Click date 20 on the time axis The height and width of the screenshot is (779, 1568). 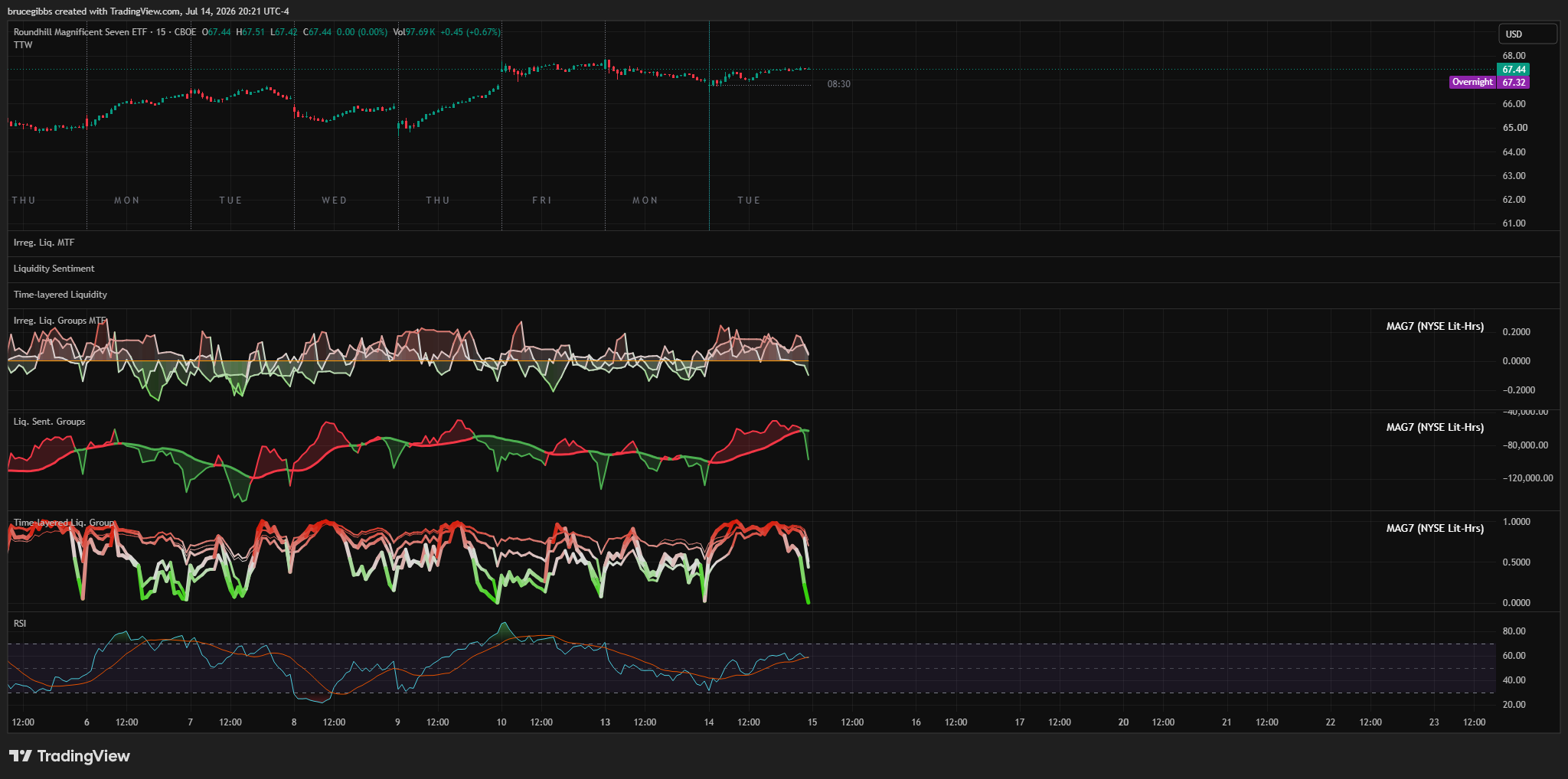coord(1123,722)
